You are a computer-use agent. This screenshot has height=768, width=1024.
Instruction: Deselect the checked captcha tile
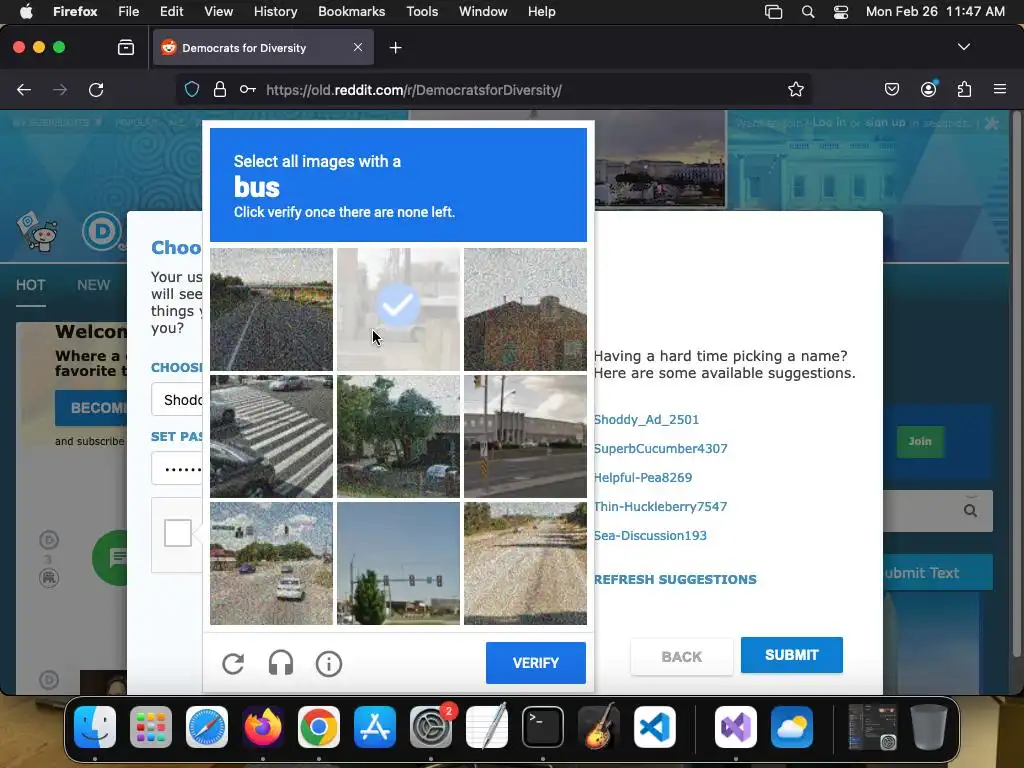tap(398, 309)
